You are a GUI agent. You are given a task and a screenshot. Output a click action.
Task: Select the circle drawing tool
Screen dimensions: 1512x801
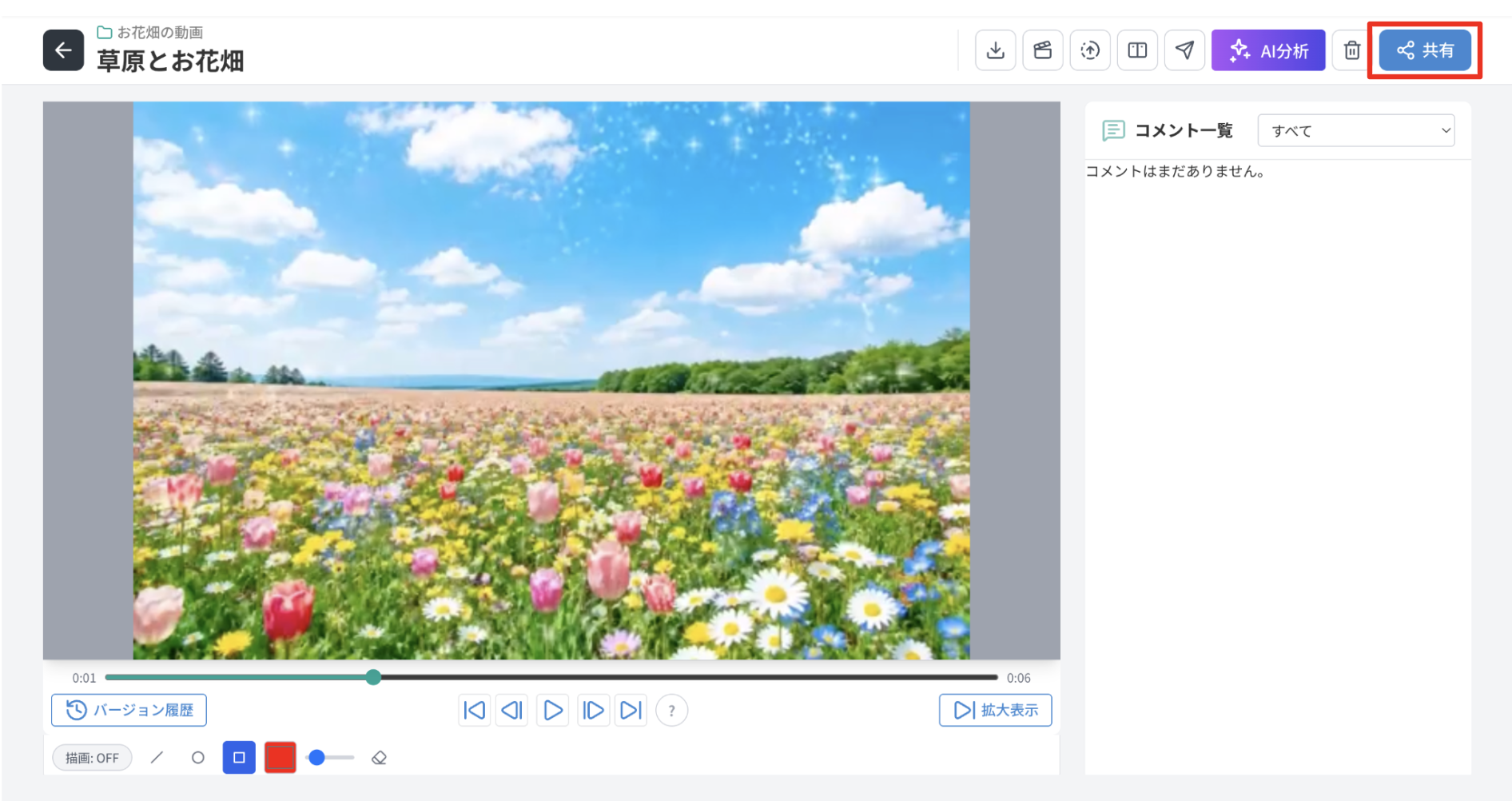pyautogui.click(x=198, y=757)
